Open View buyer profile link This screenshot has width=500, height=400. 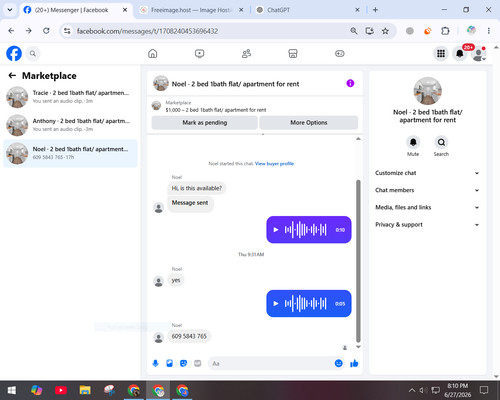pos(274,164)
